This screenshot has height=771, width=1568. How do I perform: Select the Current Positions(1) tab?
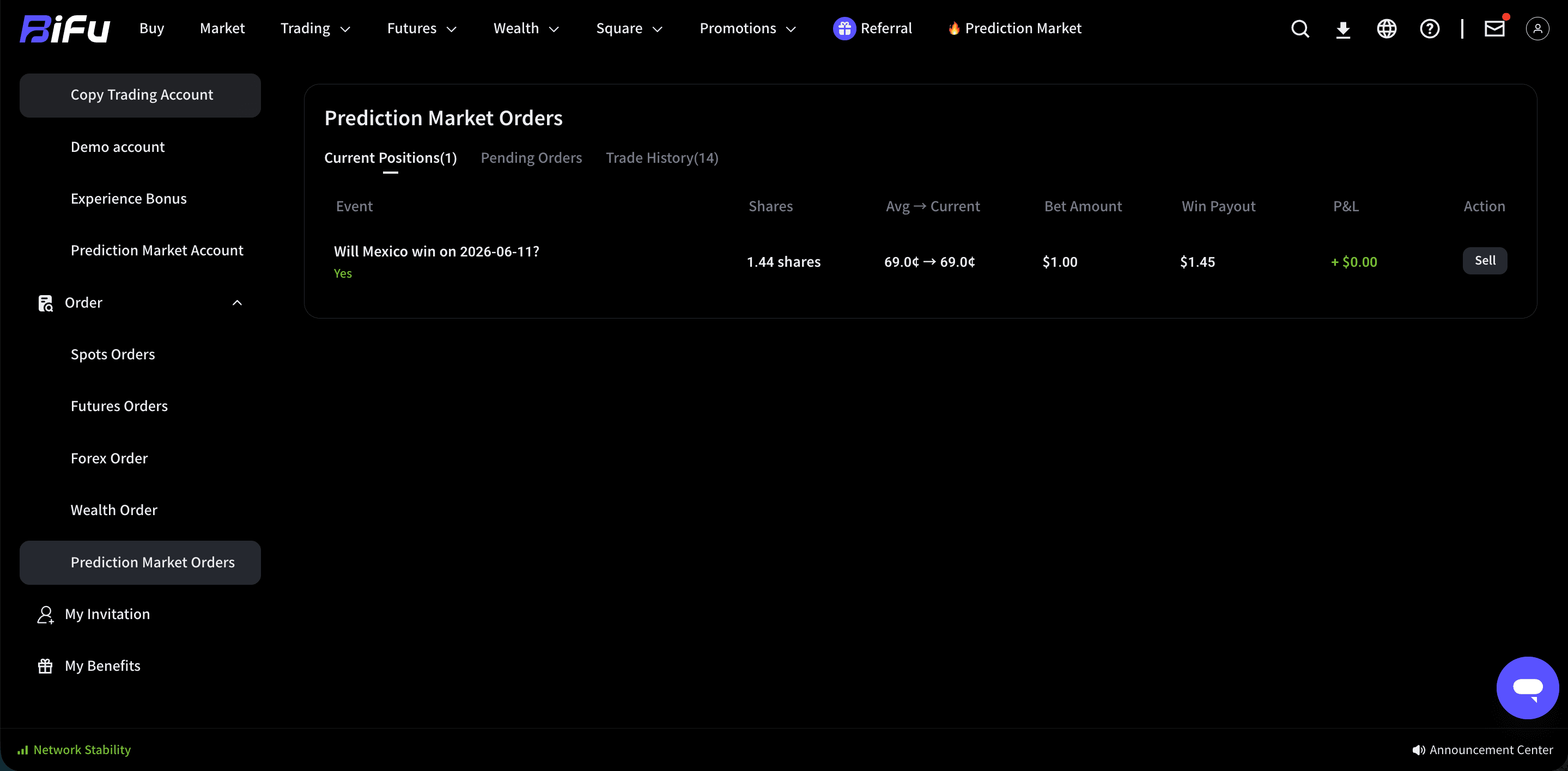tap(390, 158)
